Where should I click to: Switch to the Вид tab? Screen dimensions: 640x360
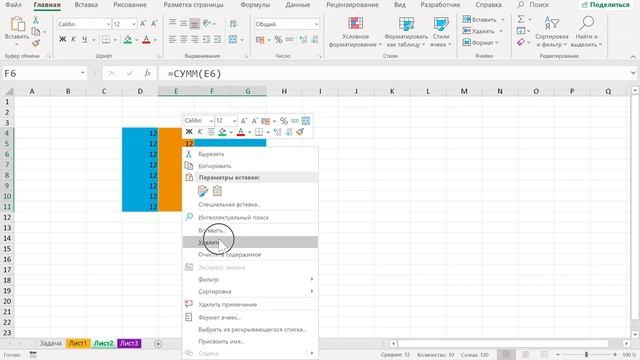pyautogui.click(x=400, y=5)
